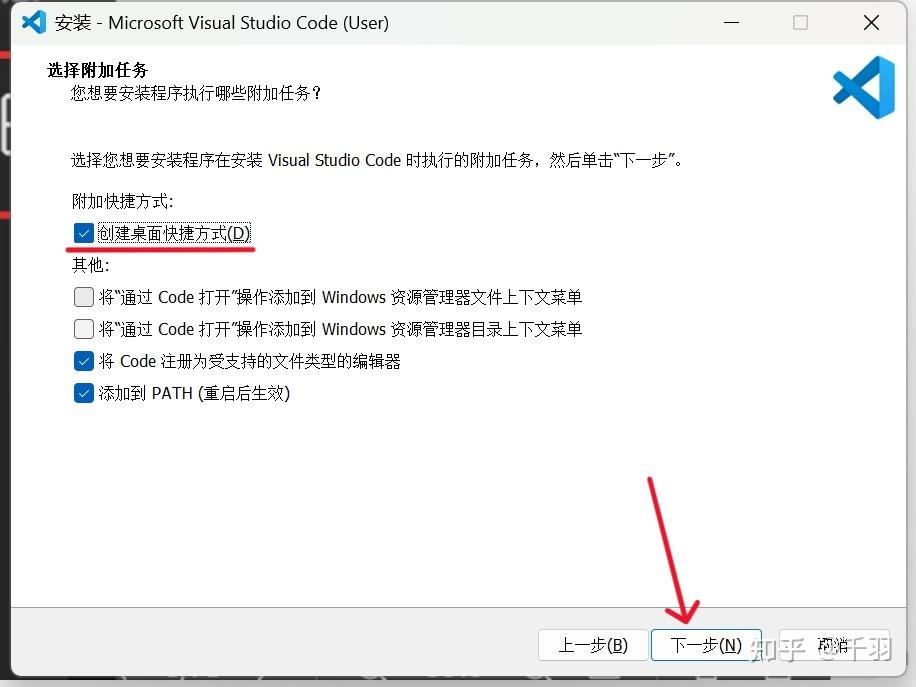Check 将"通过 Code 打开"添加到目录上下文菜单
The image size is (916, 687).
tap(84, 329)
